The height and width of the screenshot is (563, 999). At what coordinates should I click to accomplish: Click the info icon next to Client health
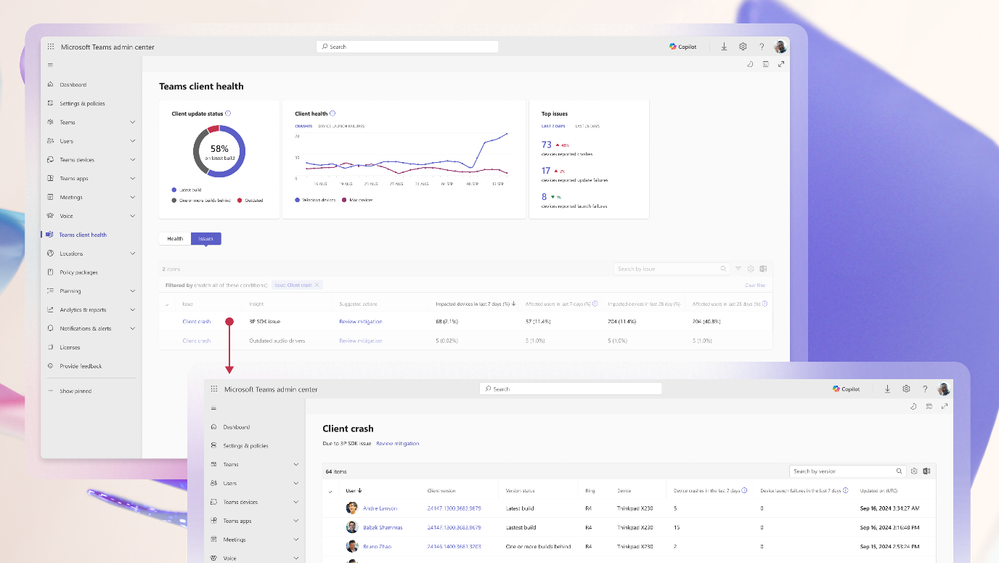pyautogui.click(x=332, y=113)
